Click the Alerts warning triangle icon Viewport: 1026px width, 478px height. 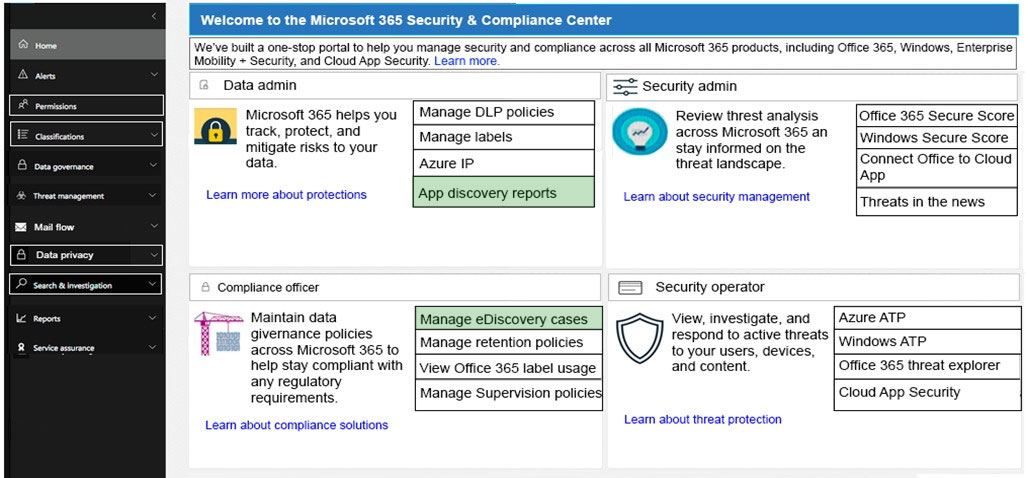click(23, 75)
